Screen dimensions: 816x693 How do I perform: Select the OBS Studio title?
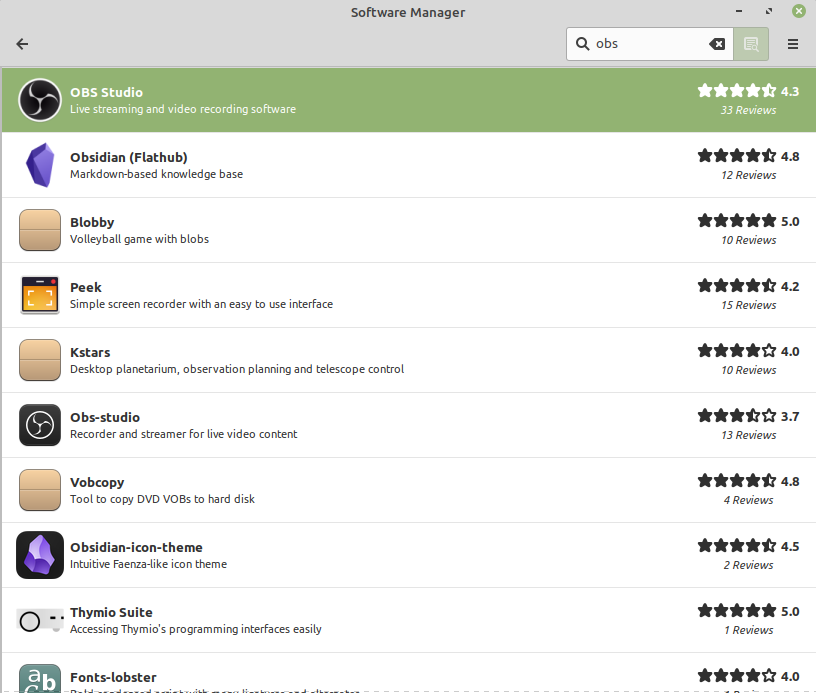pyautogui.click(x=107, y=92)
